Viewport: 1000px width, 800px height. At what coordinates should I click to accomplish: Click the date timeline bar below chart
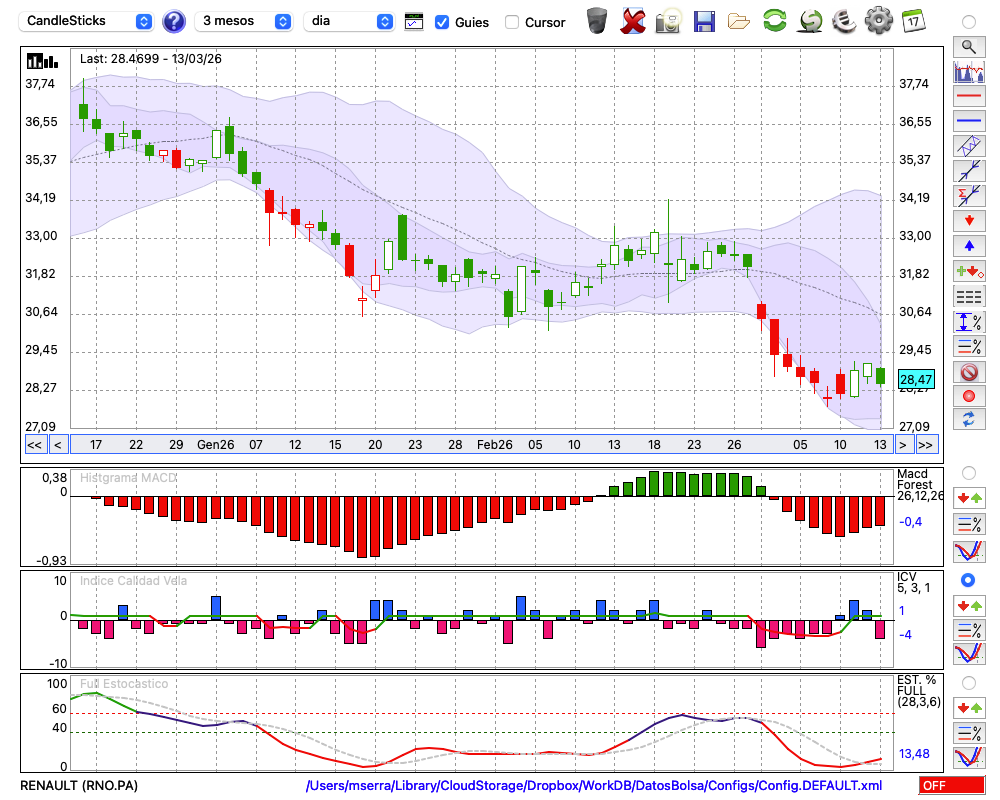pyautogui.click(x=480, y=445)
